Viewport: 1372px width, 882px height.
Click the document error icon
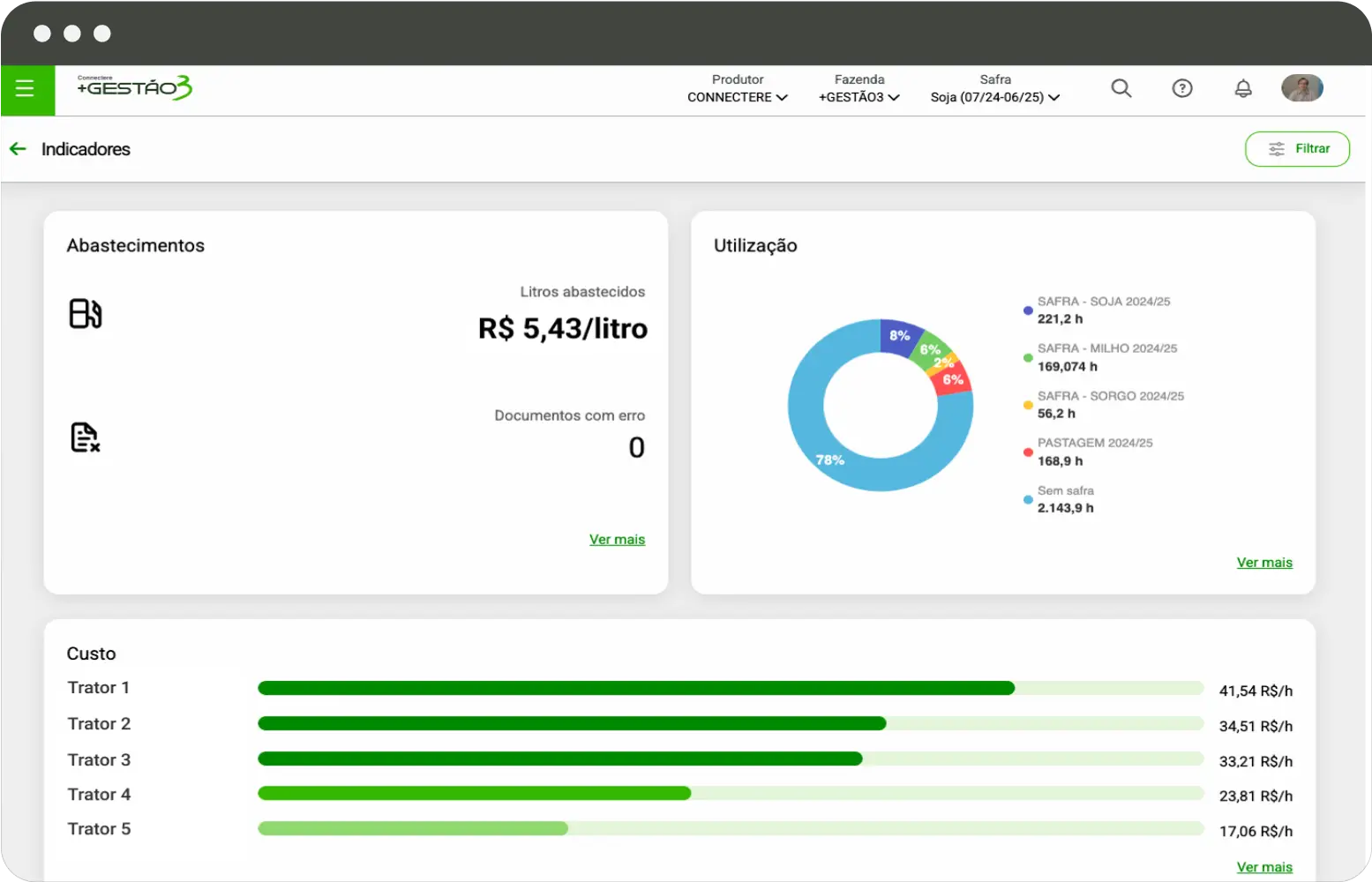click(85, 437)
